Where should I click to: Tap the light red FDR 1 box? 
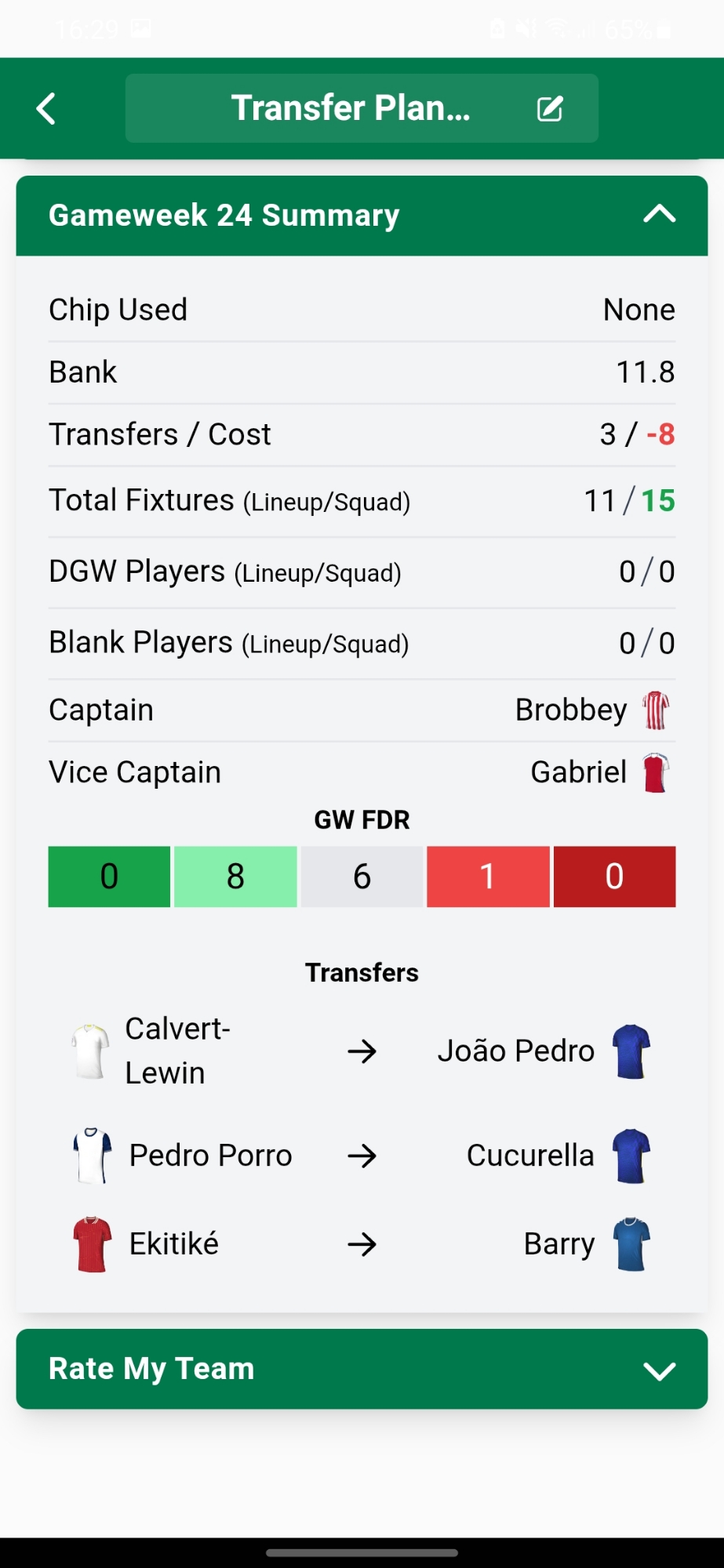coord(488,877)
